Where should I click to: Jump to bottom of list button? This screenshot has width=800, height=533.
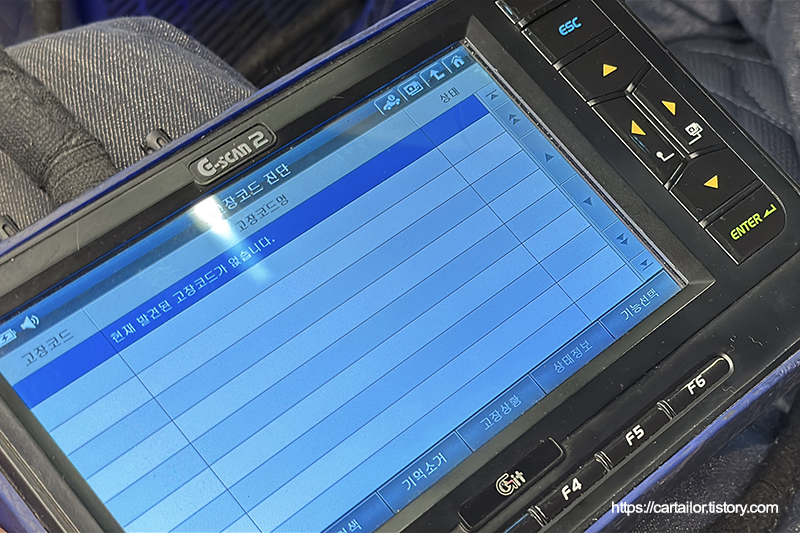click(644, 264)
